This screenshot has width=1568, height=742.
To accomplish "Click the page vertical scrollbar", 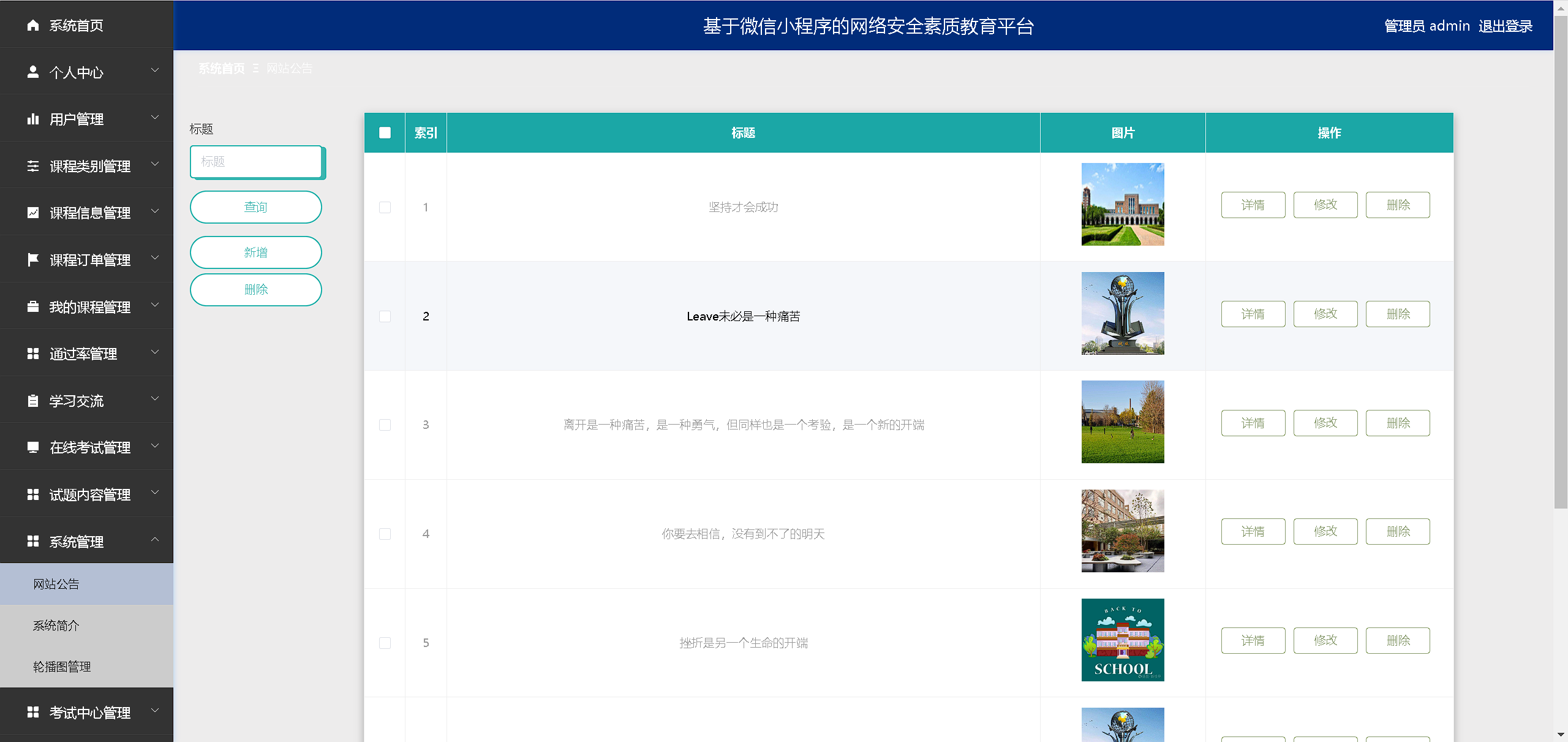I will [x=1560, y=263].
